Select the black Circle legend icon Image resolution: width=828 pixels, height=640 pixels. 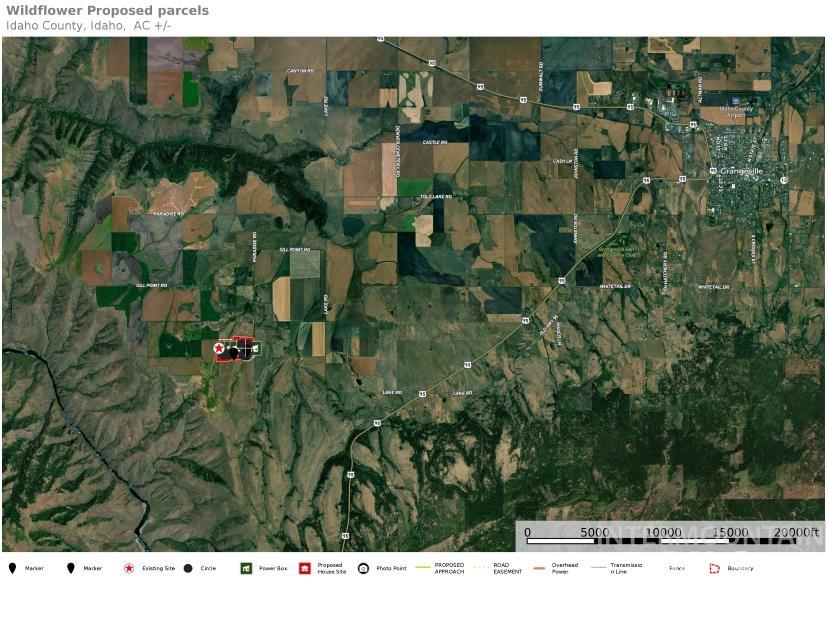click(188, 569)
